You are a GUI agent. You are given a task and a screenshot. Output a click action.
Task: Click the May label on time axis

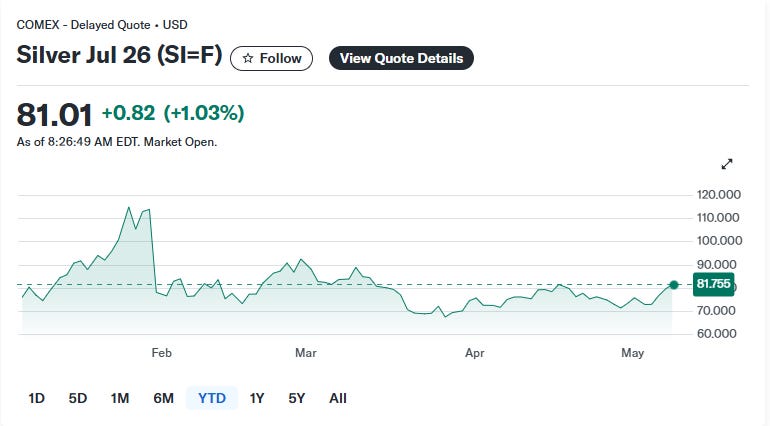632,353
